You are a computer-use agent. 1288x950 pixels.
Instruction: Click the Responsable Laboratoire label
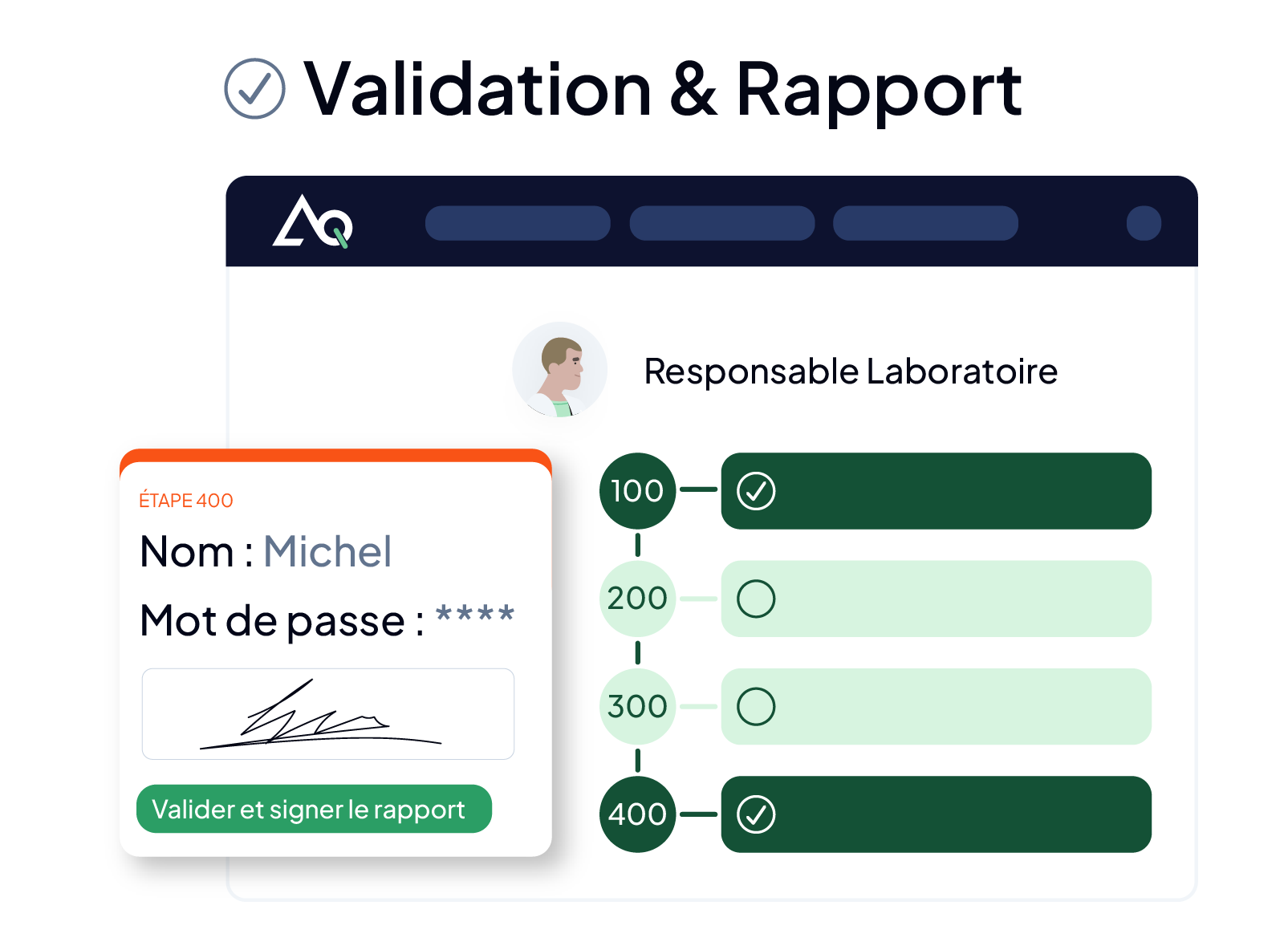pyautogui.click(x=851, y=371)
